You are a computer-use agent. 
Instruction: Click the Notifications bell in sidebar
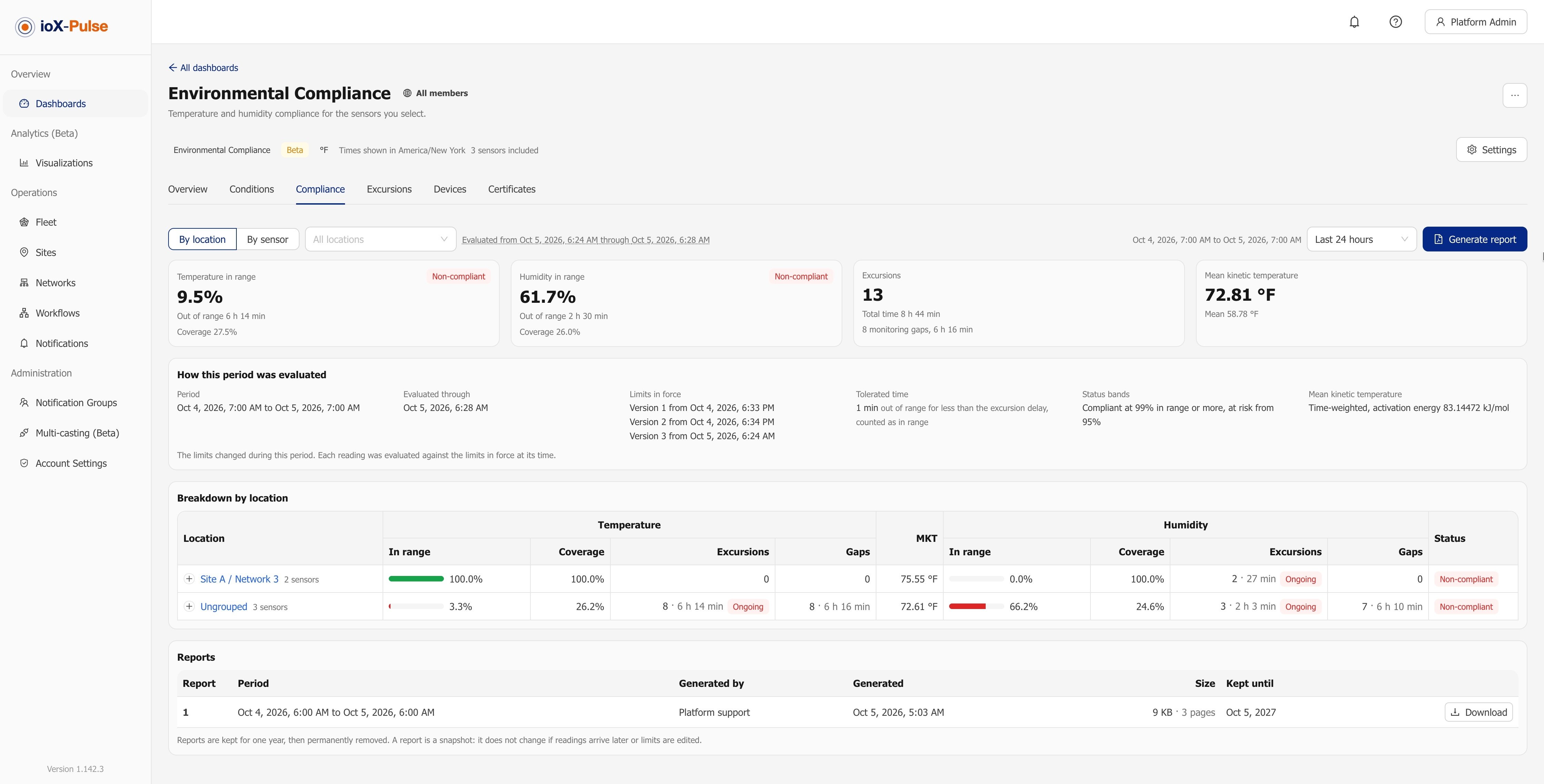point(24,343)
